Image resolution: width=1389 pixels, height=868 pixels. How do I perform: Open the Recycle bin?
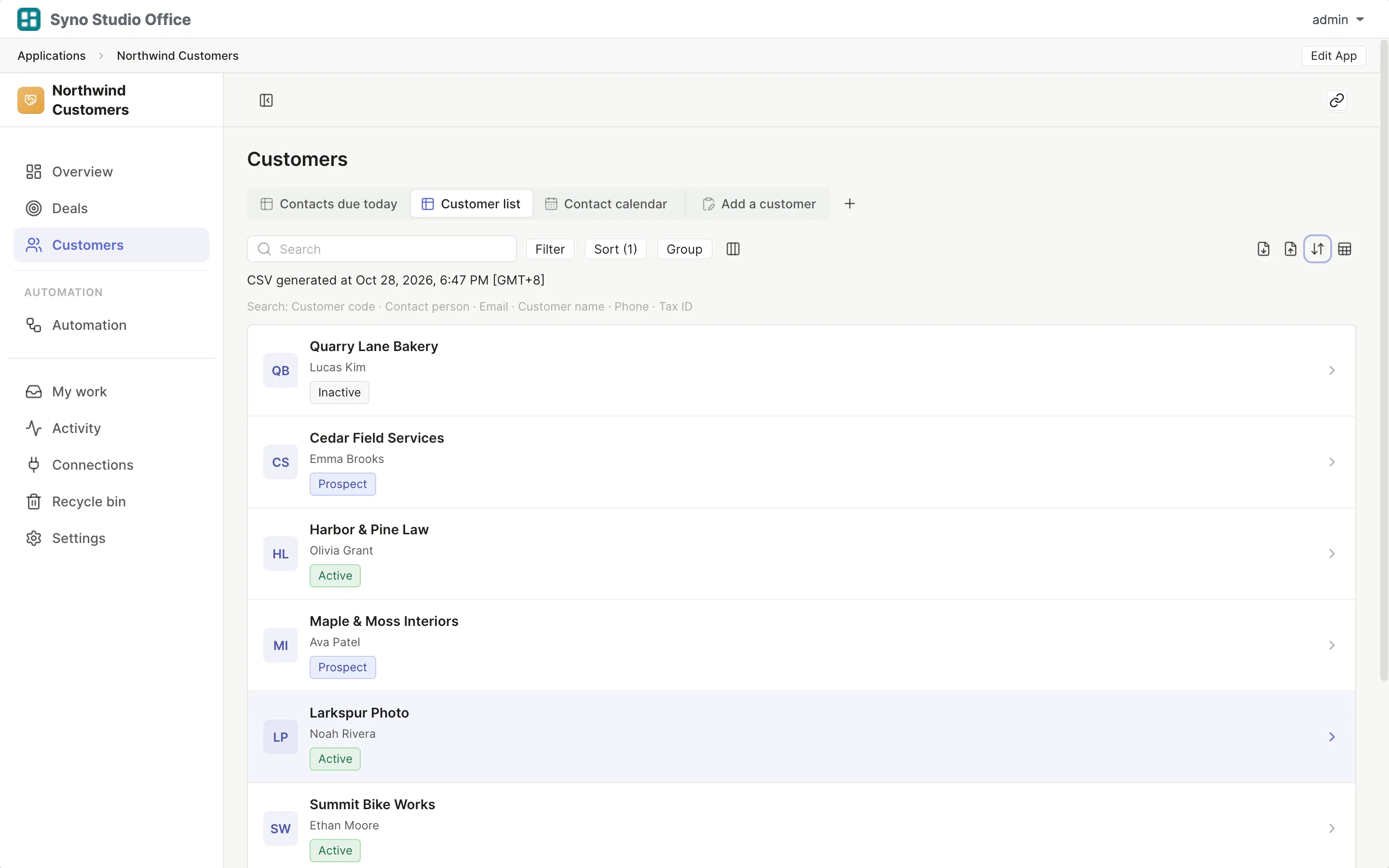pos(111,502)
